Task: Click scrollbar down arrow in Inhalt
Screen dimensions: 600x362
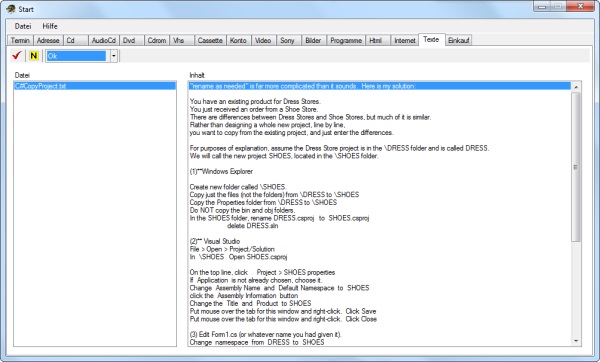Action: point(576,341)
